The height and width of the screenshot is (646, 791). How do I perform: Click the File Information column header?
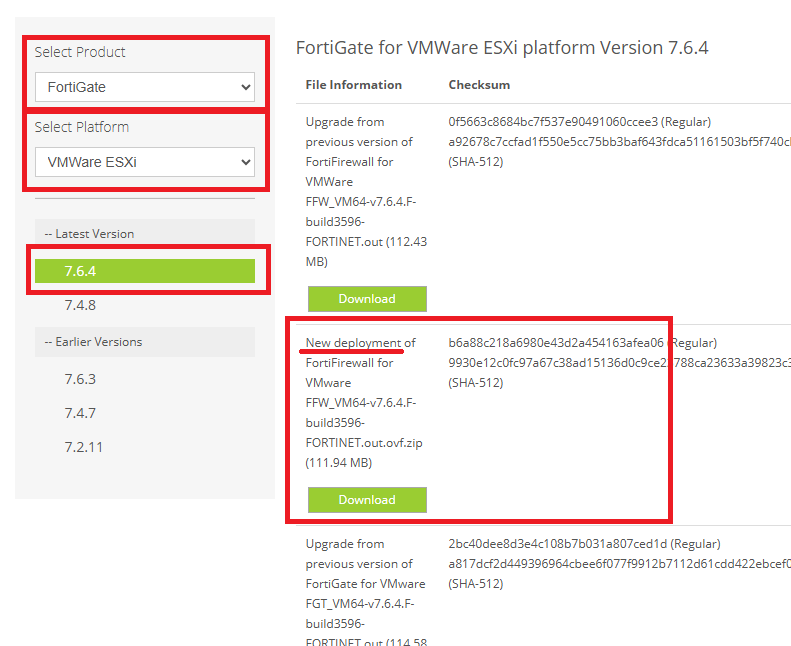354,85
